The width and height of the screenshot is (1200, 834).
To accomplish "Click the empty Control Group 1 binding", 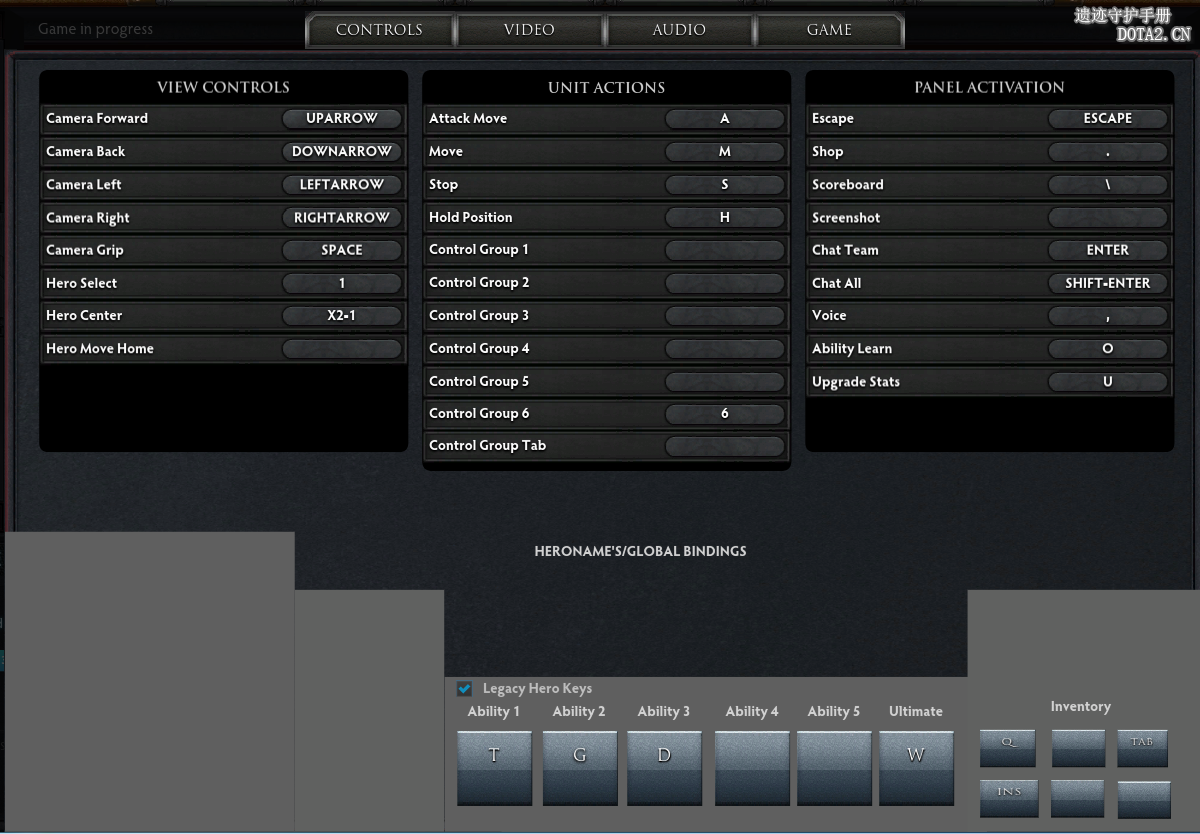I will (x=725, y=250).
